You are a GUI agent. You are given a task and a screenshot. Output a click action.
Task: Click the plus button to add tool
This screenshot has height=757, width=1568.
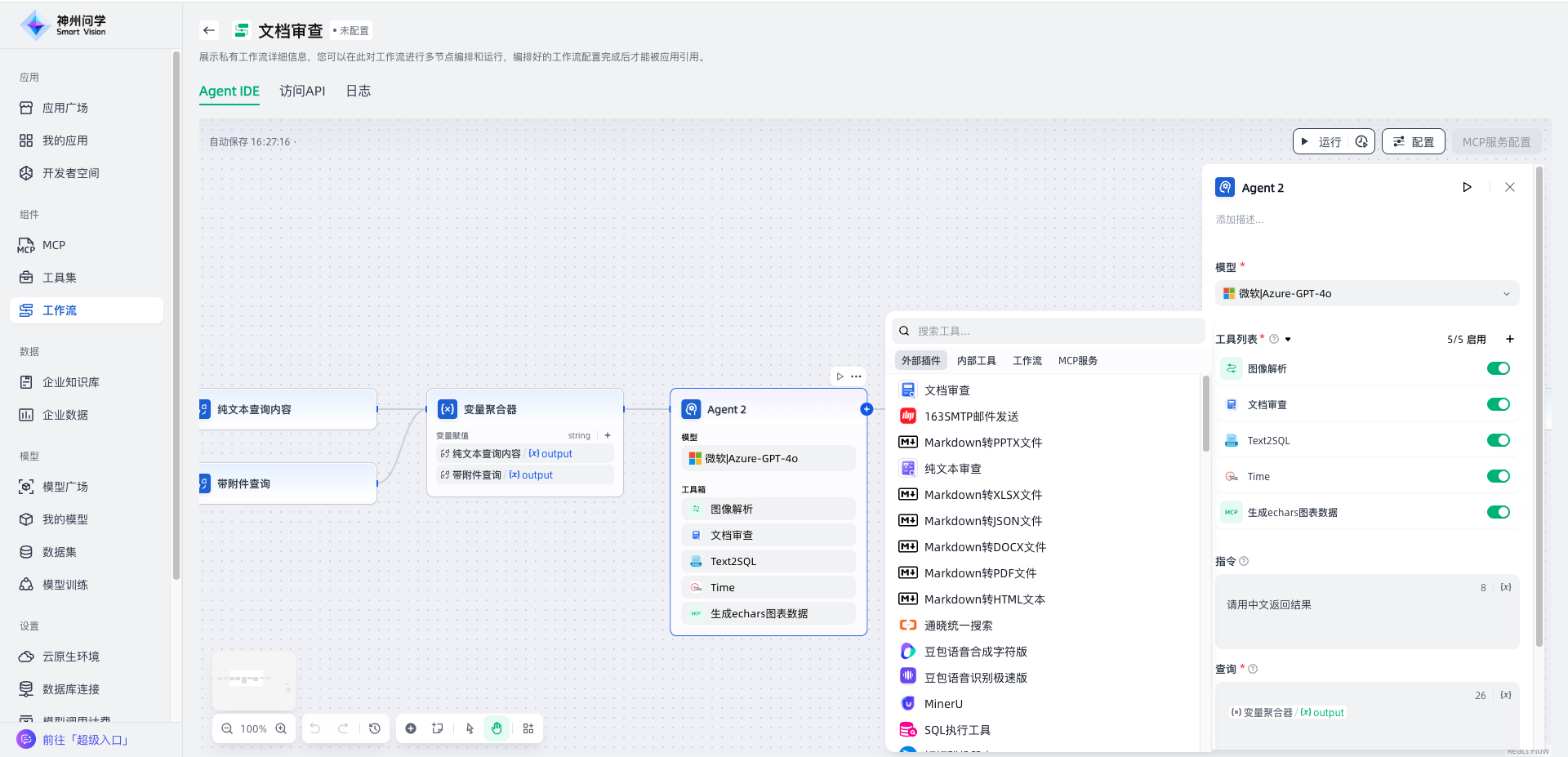pyautogui.click(x=1510, y=339)
